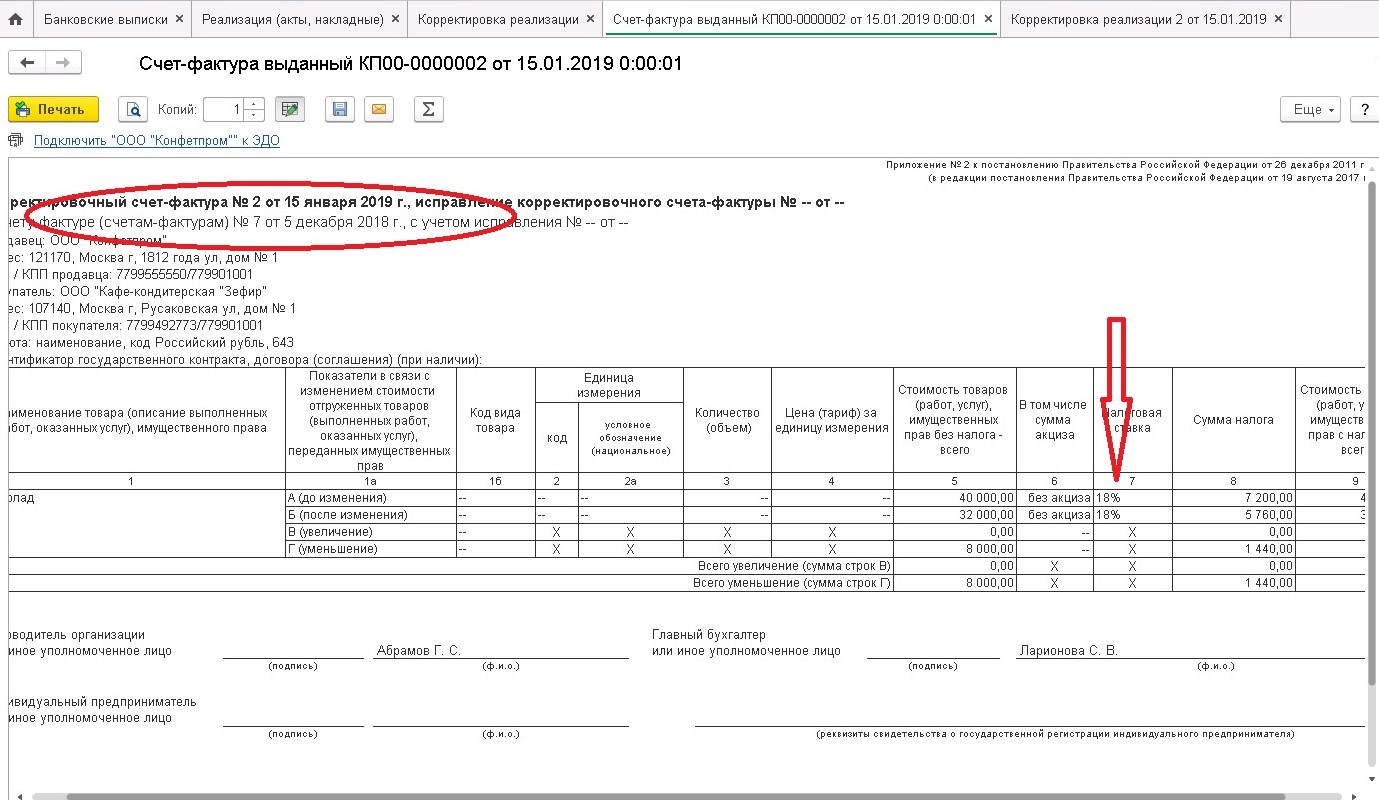Select cell with tax sum 7 200,00
Screen dimensions: 1379x800
(x=1233, y=498)
